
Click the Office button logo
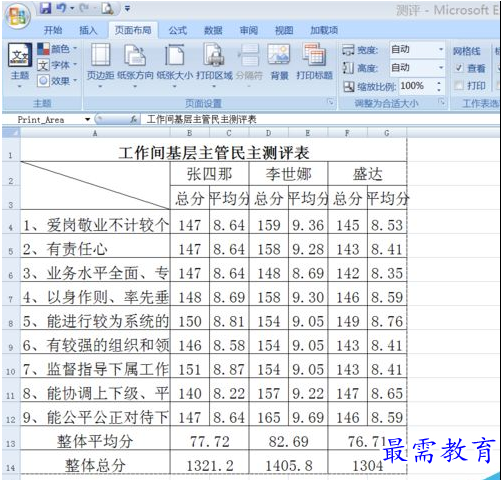[x=18, y=17]
